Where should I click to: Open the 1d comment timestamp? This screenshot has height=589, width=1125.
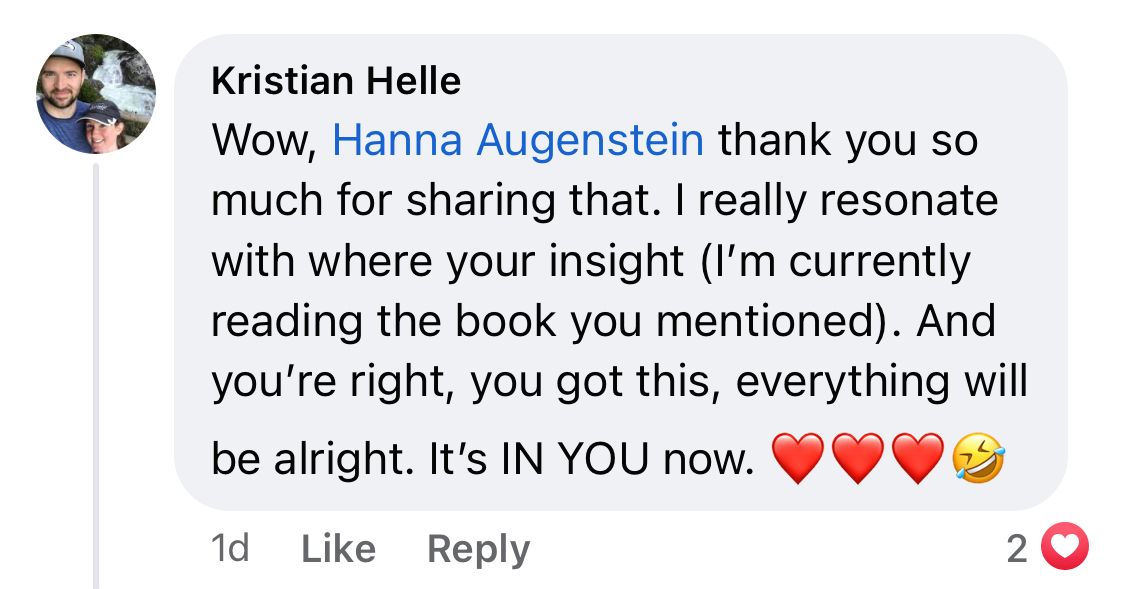[230, 549]
